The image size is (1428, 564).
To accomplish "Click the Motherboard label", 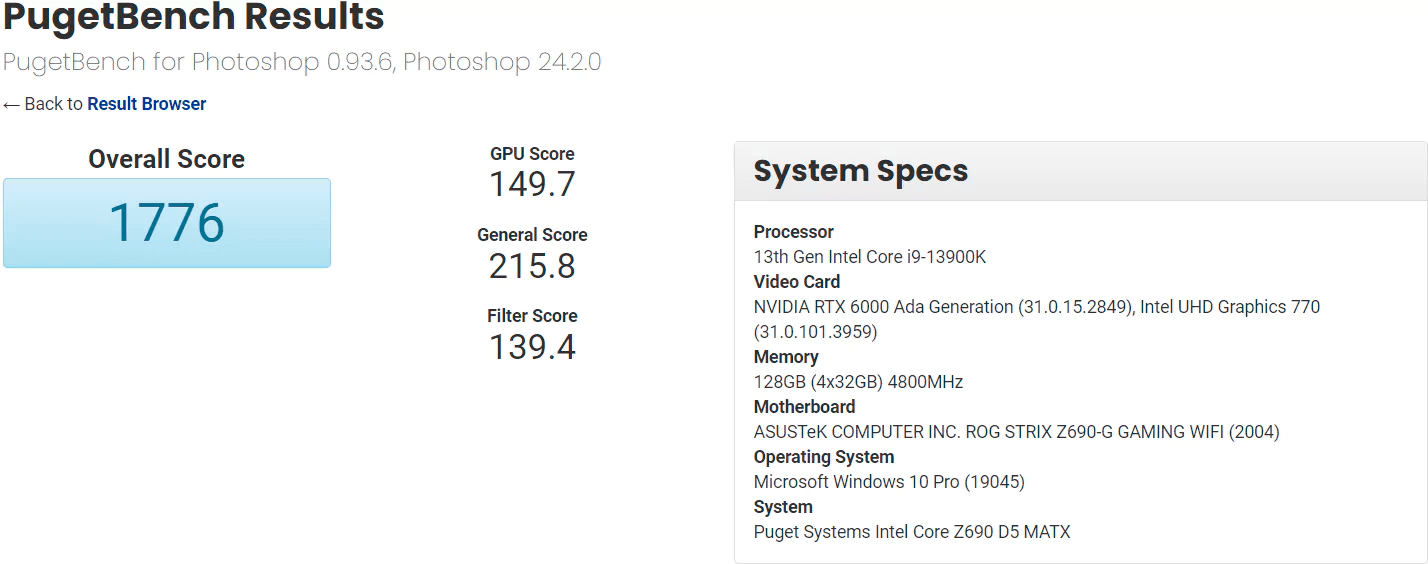I will pos(804,407).
